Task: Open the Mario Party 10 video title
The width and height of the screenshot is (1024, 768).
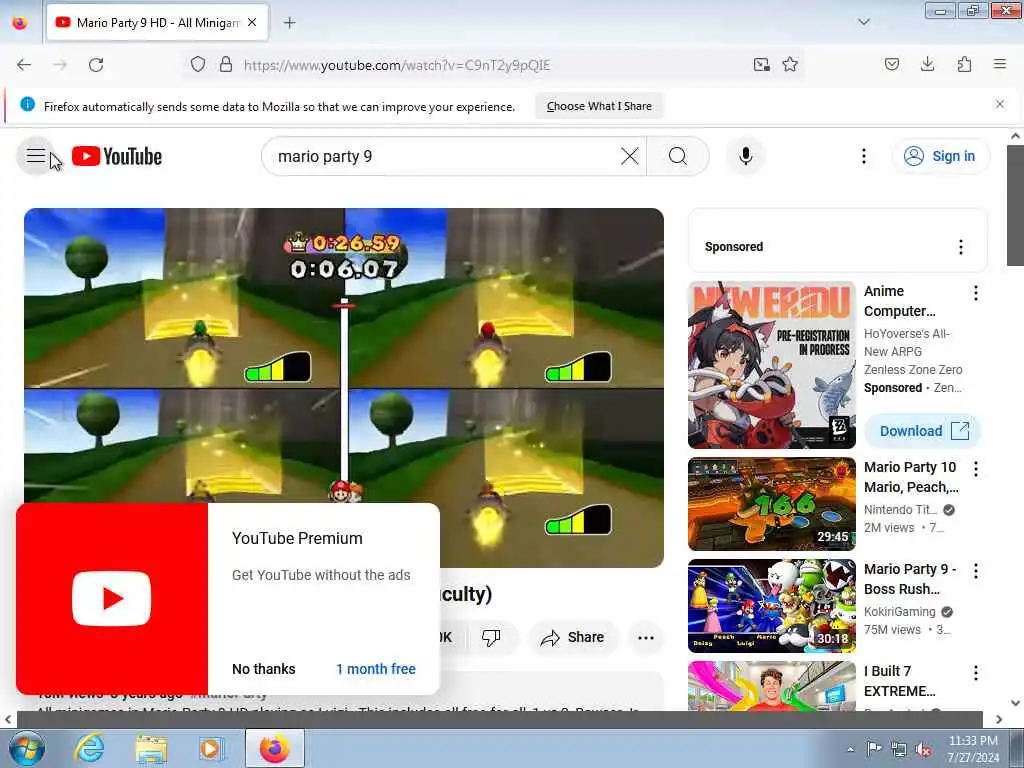Action: pyautogui.click(x=911, y=477)
